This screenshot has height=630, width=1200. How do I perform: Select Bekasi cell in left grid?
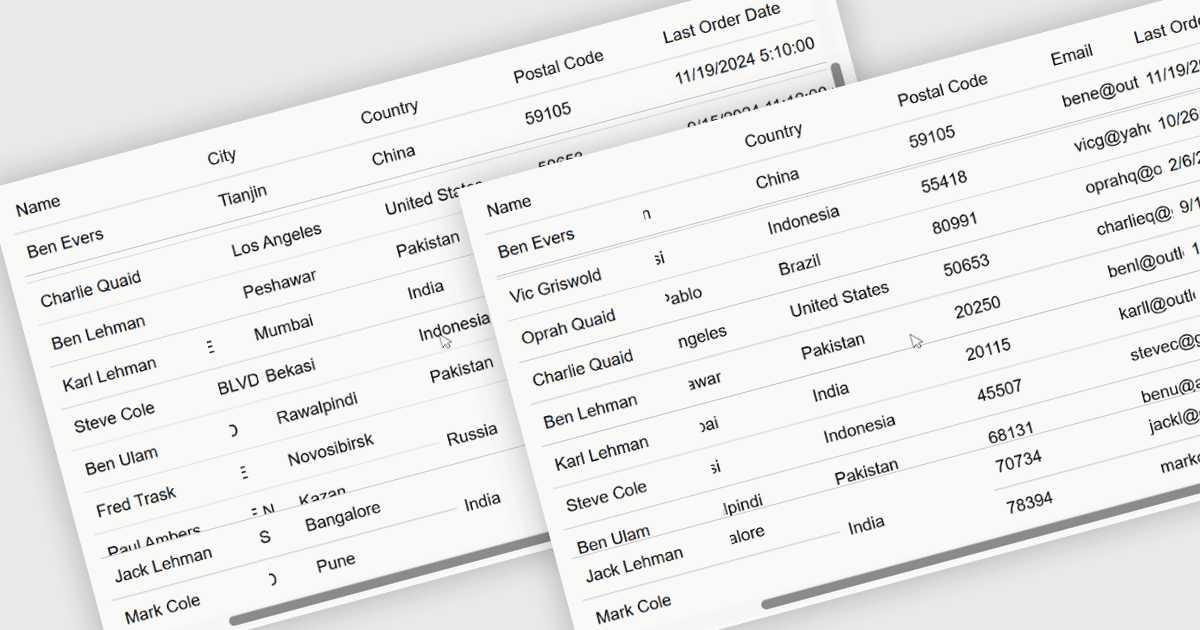[x=291, y=371]
